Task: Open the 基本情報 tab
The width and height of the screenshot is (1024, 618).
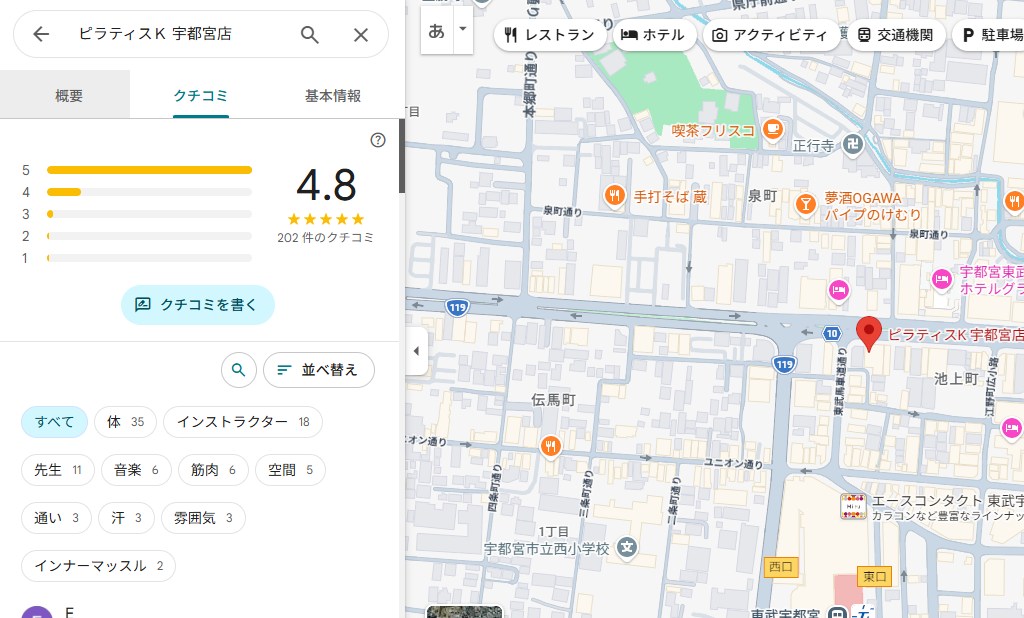Action: tap(333, 96)
